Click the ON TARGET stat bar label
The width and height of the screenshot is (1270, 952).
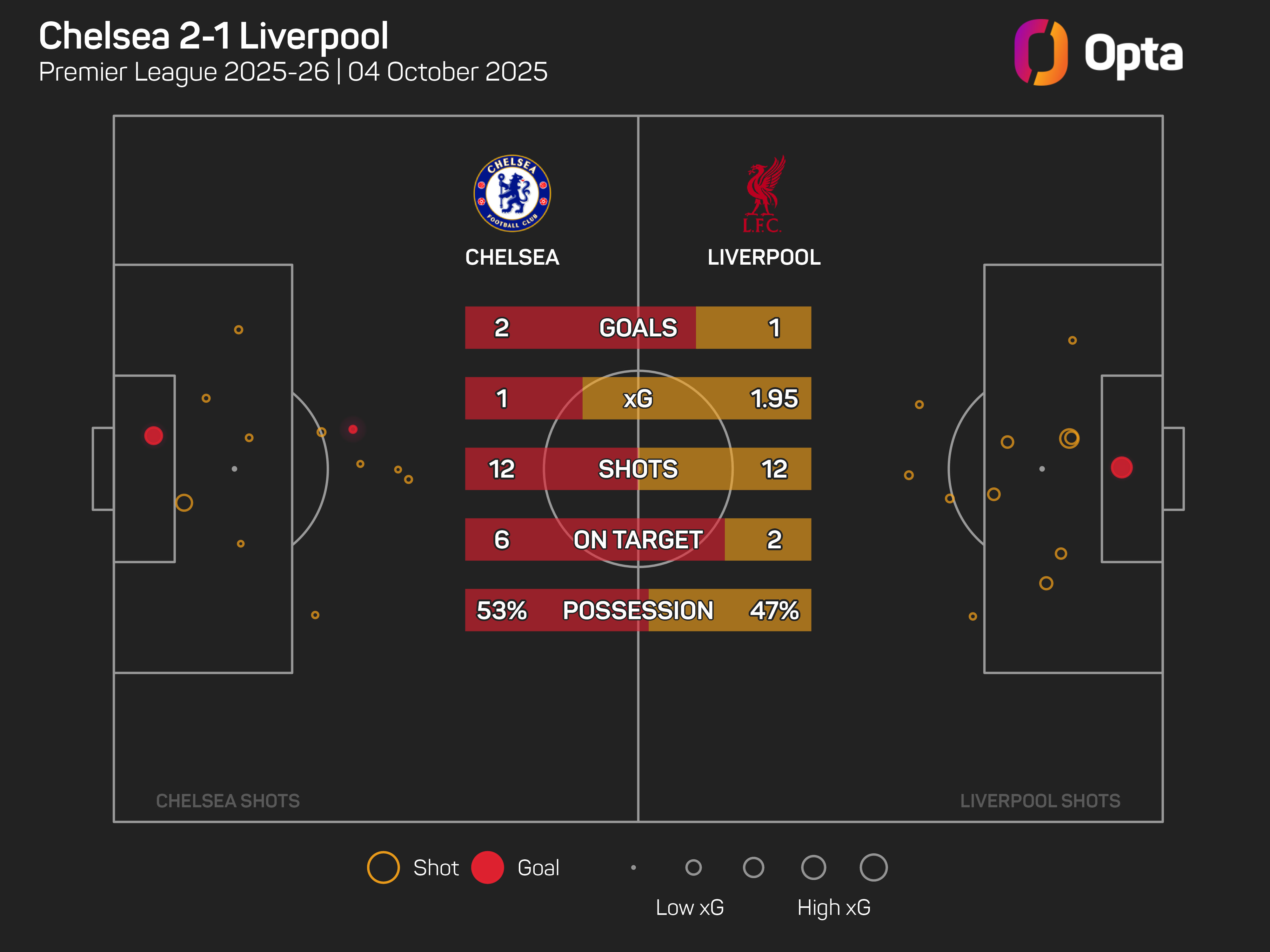click(638, 539)
